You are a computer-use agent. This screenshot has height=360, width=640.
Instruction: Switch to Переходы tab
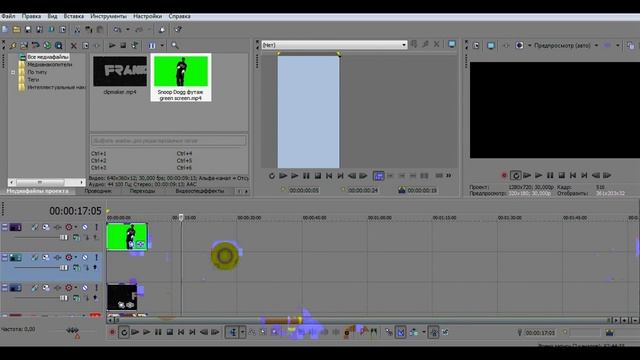pyautogui.click(x=142, y=191)
